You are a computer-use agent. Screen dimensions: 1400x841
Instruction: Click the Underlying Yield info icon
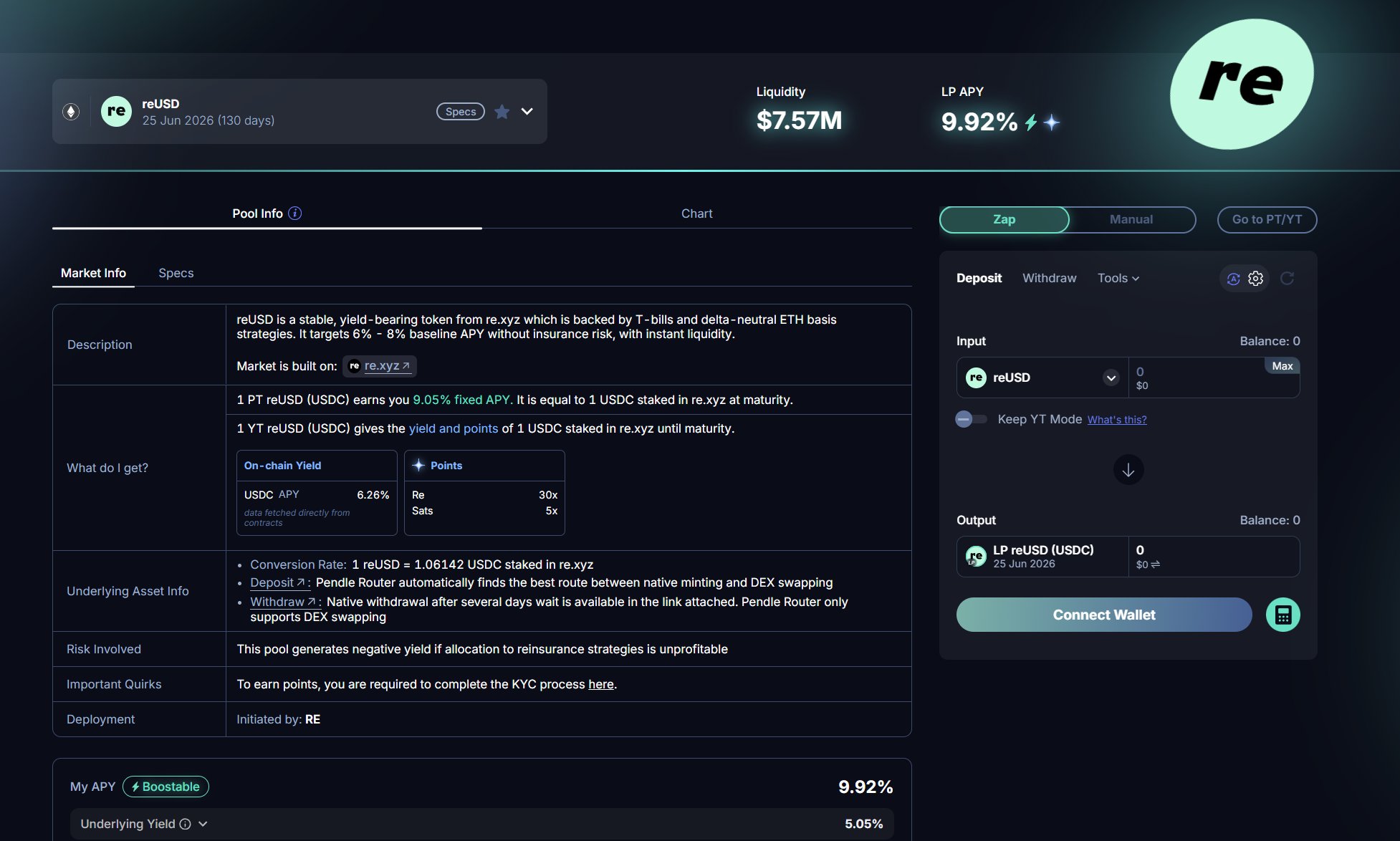[185, 824]
